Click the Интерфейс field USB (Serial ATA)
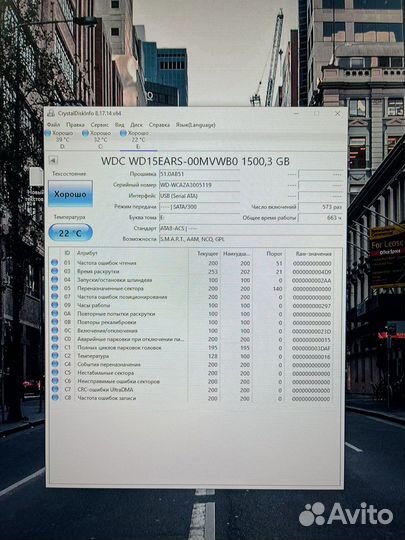 pos(199,196)
